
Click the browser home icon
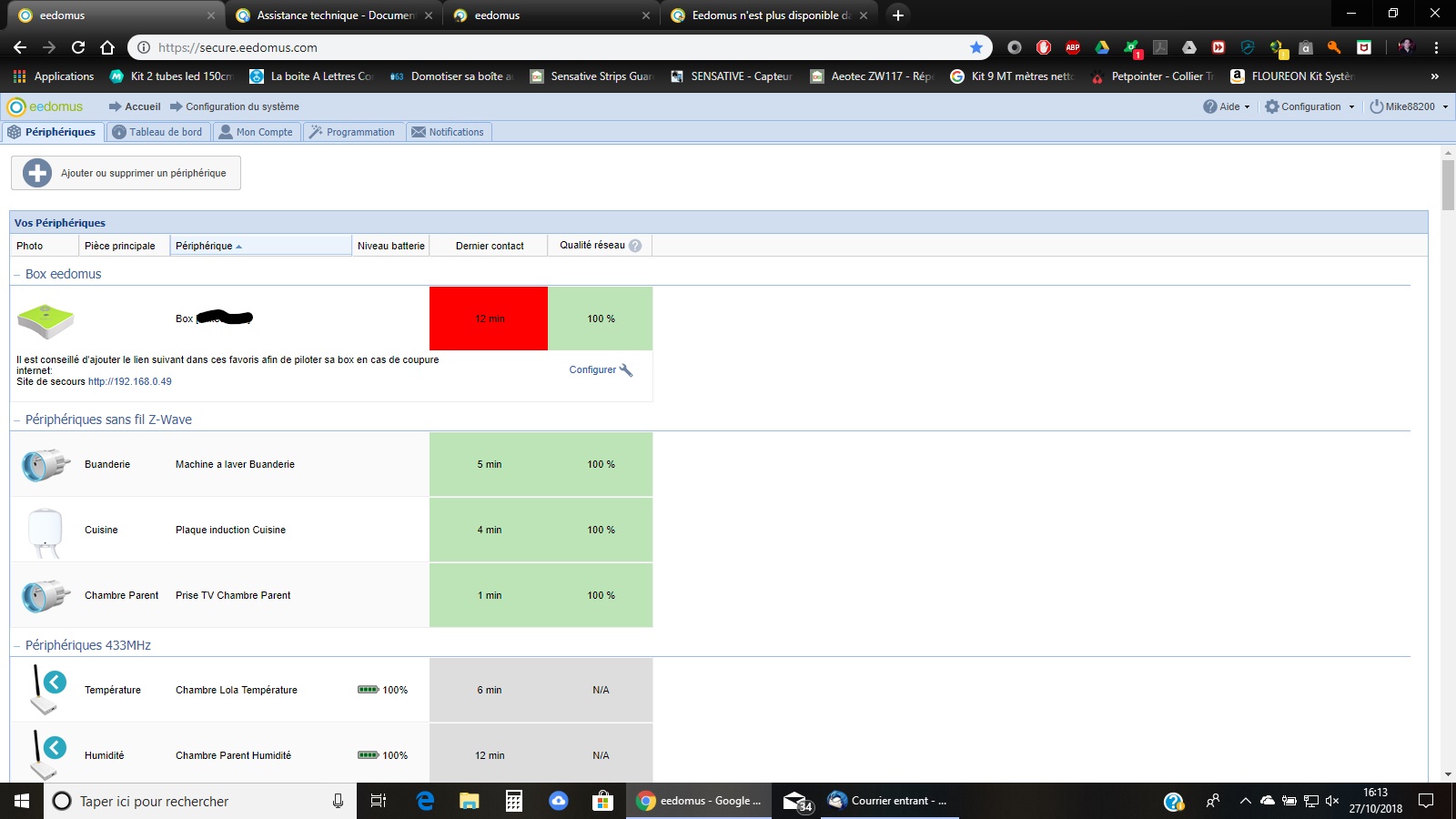107,47
